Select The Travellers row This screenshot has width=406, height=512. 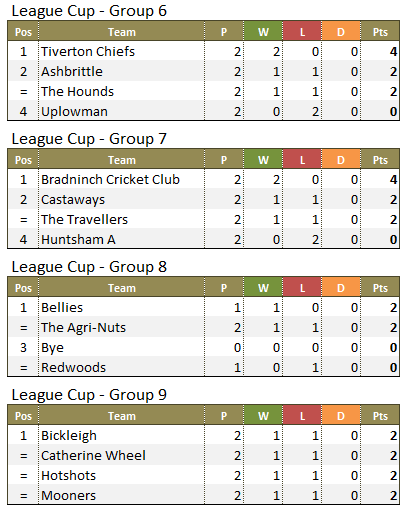pos(203,219)
